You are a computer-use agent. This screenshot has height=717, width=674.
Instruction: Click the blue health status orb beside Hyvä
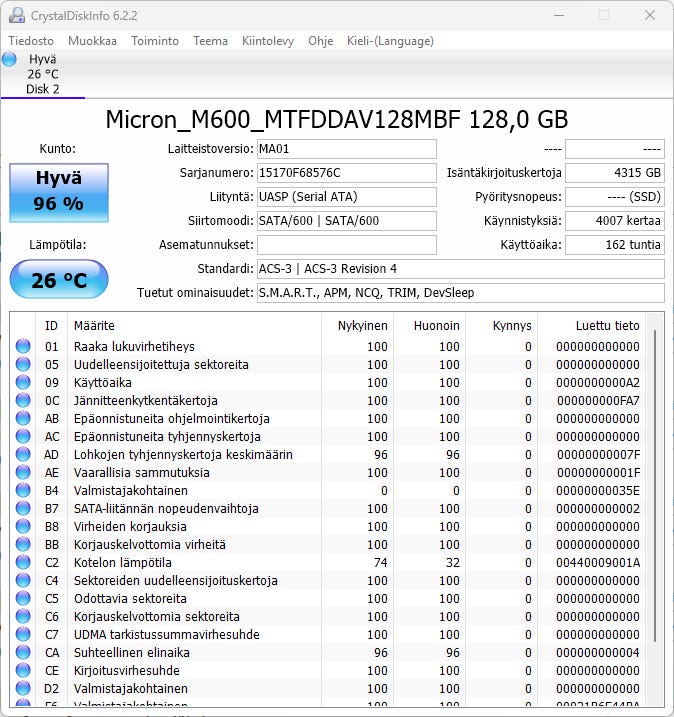9,59
